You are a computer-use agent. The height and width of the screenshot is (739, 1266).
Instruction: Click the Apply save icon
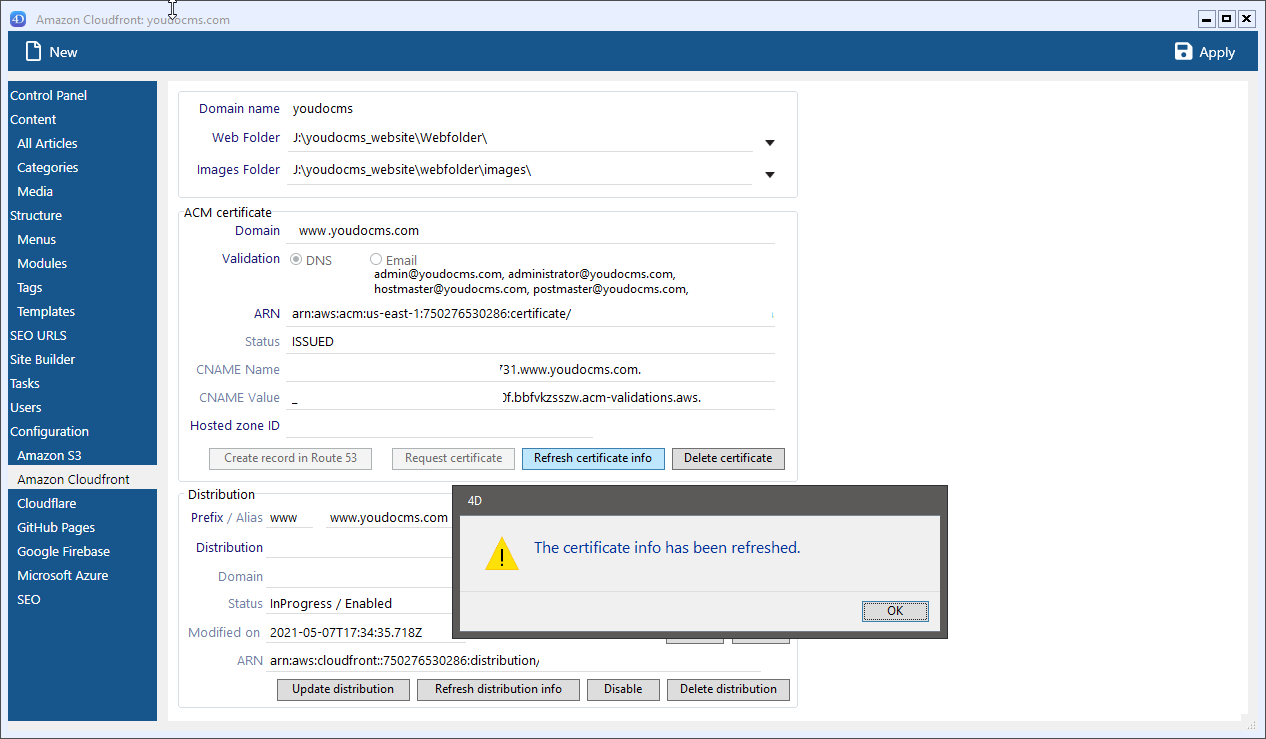[1184, 52]
